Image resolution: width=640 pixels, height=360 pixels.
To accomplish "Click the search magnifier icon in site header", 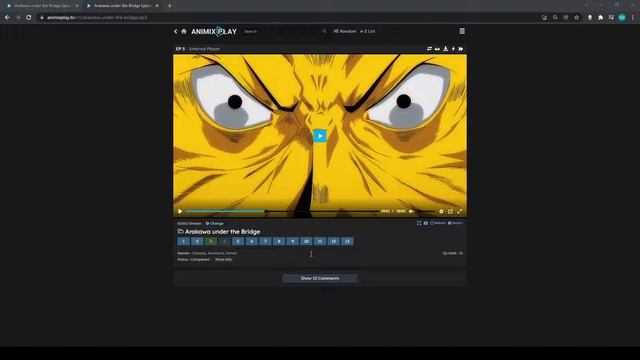I will pos(324,31).
